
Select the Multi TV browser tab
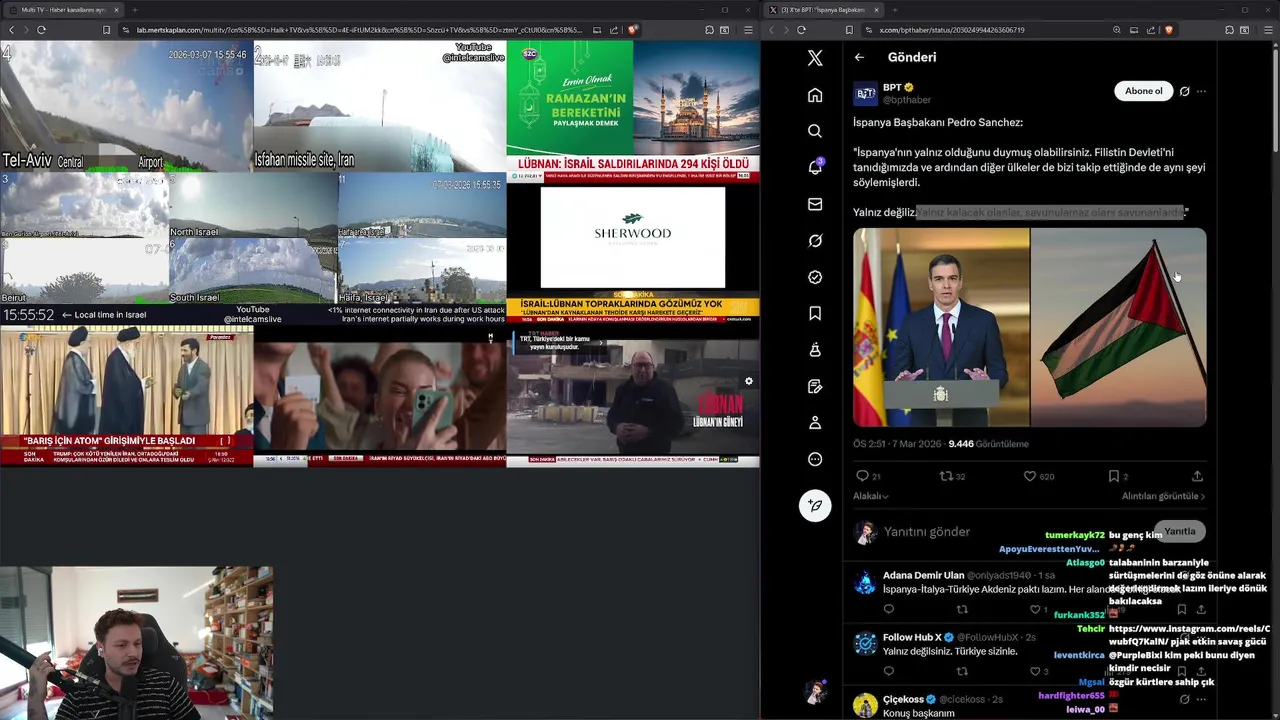pyautogui.click(x=66, y=10)
